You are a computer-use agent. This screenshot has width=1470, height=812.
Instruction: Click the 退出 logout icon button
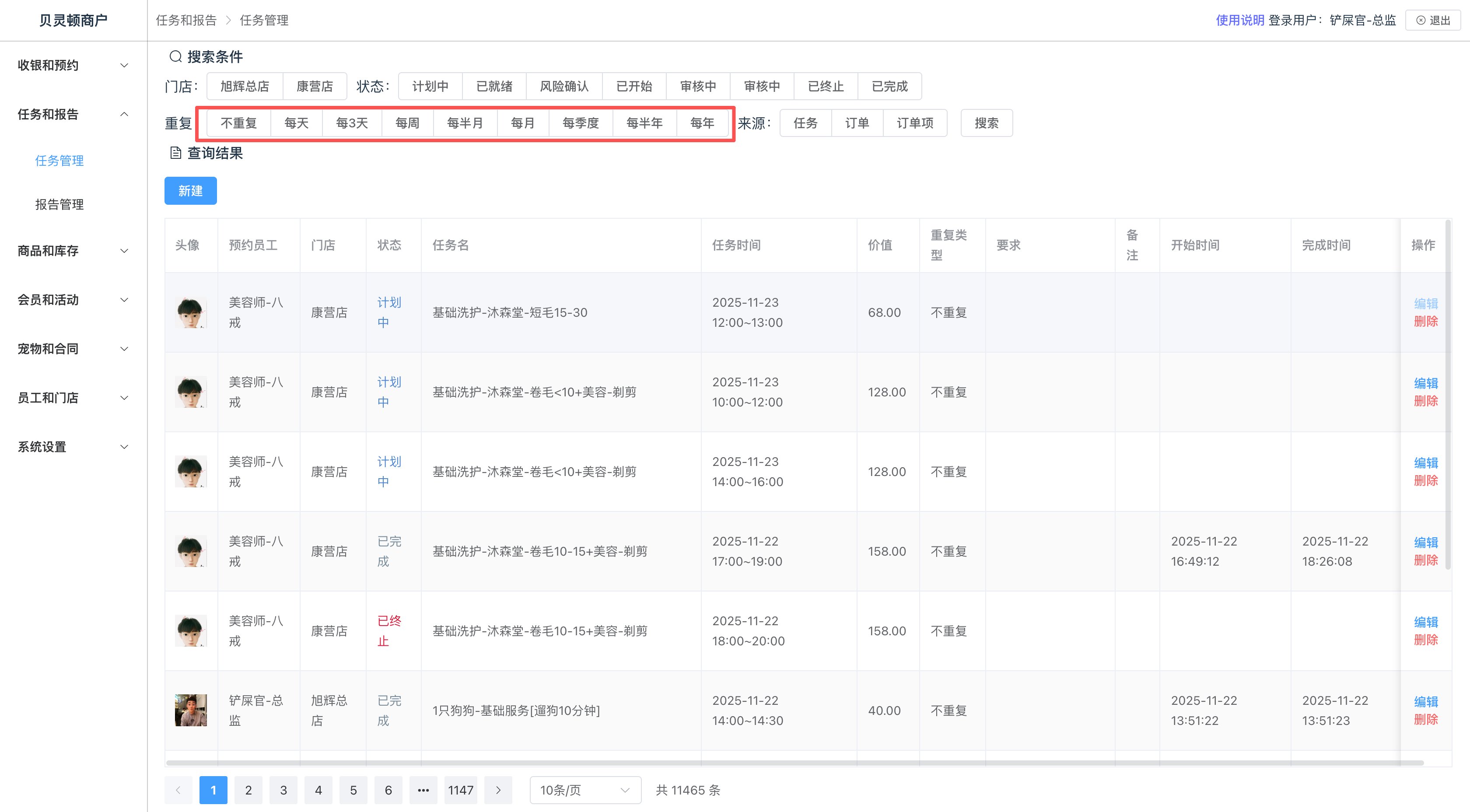tap(1432, 21)
